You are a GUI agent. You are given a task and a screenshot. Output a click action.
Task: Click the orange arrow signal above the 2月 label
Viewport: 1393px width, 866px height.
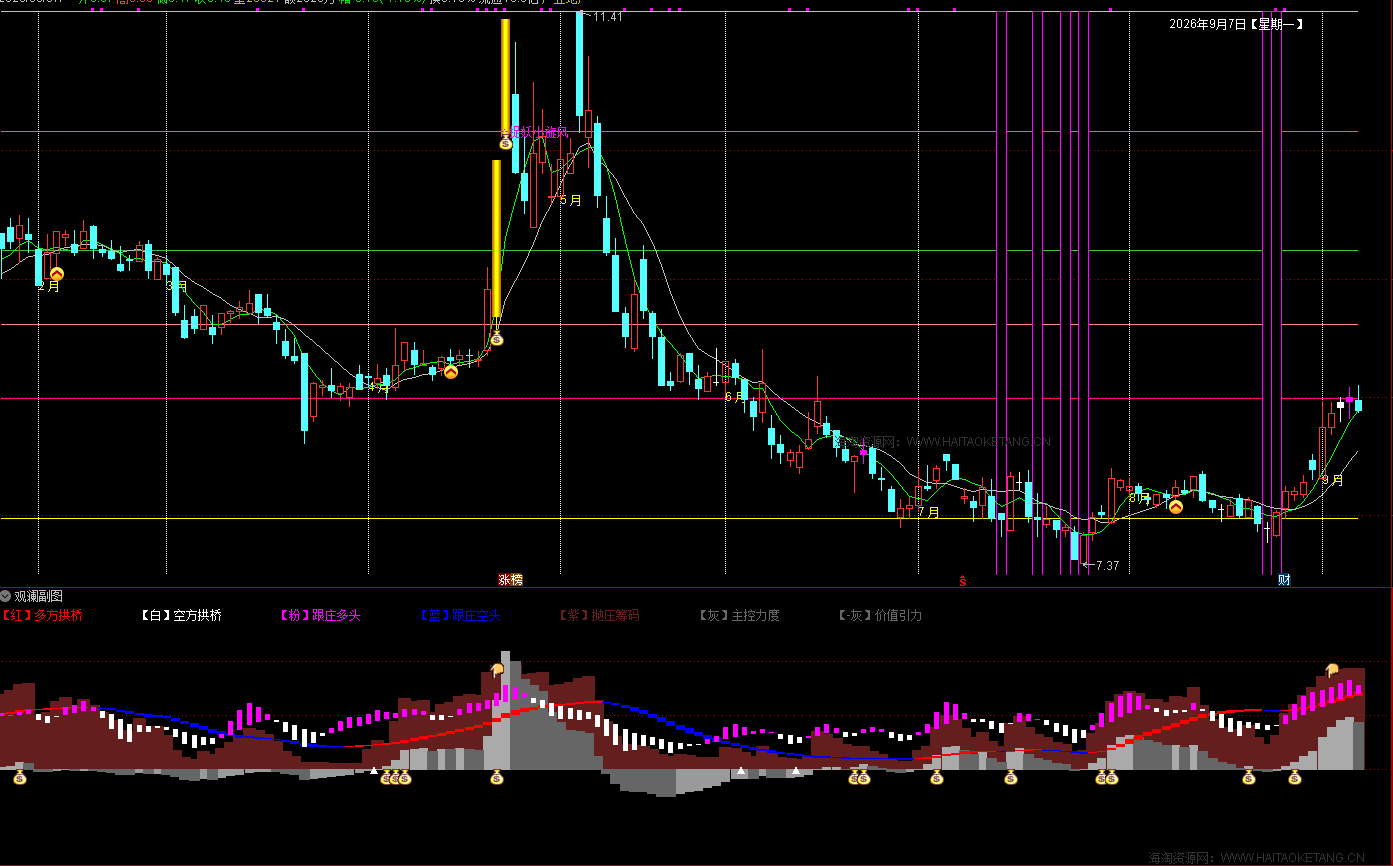coord(57,273)
